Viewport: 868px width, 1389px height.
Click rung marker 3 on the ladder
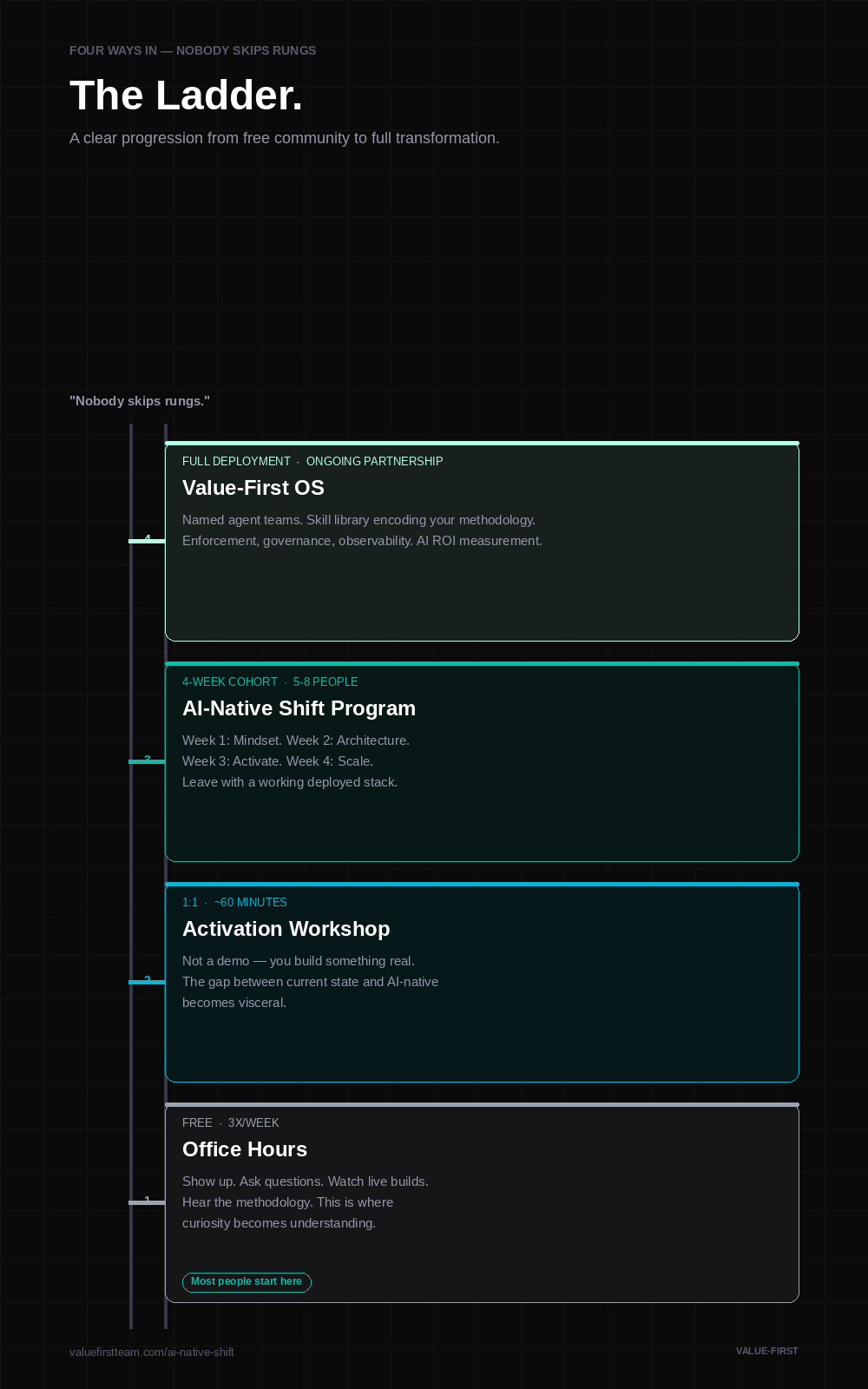(x=148, y=760)
